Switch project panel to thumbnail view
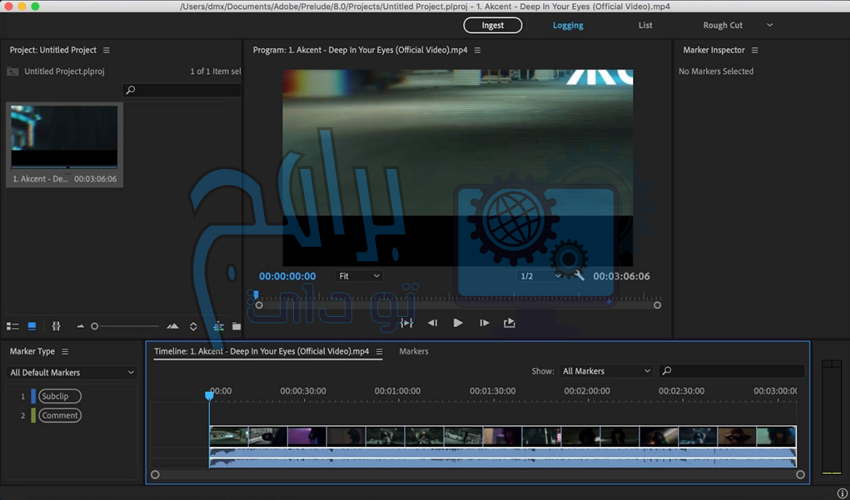 coord(32,326)
